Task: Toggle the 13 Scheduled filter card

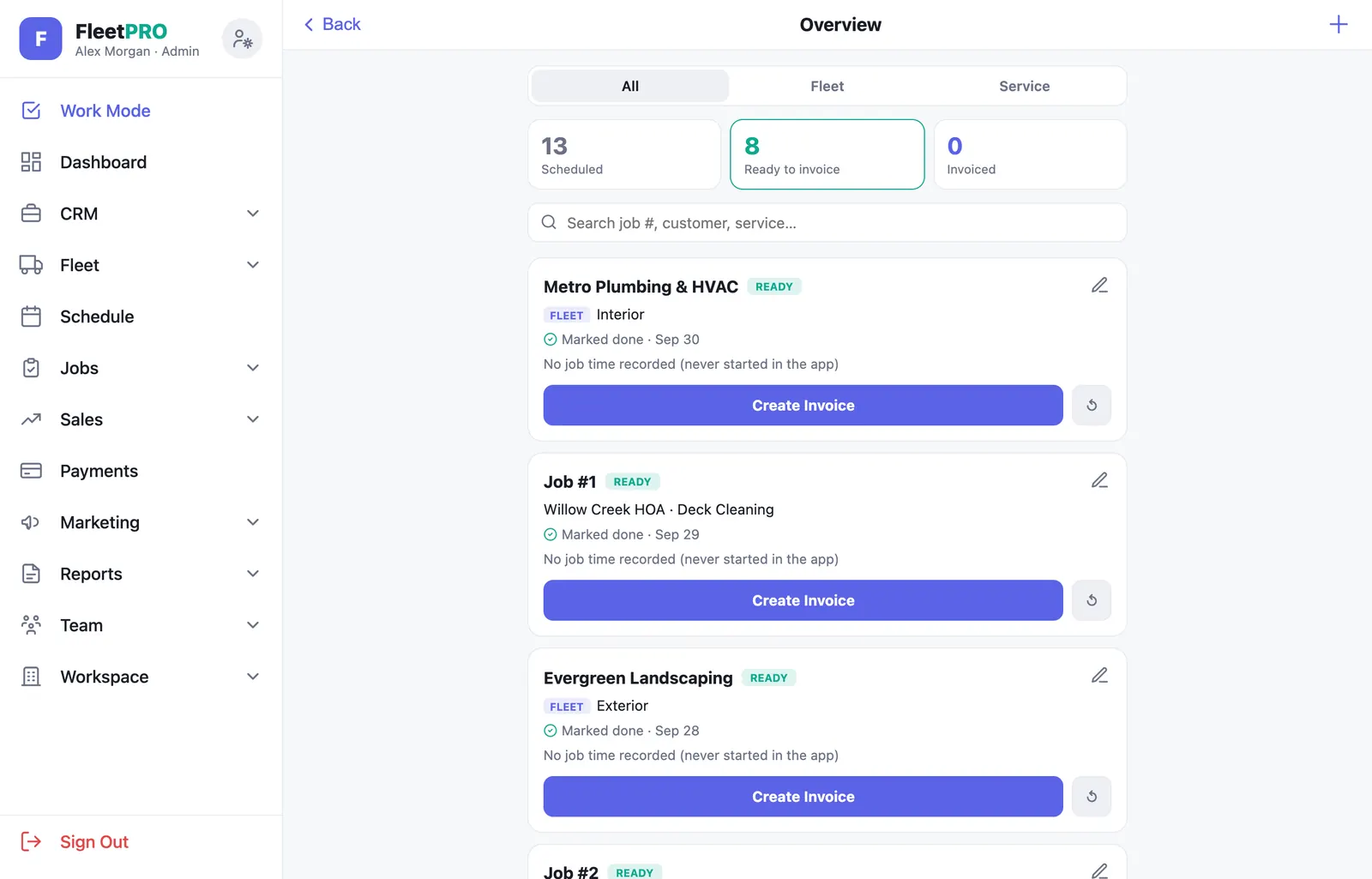Action: pyautogui.click(x=624, y=154)
